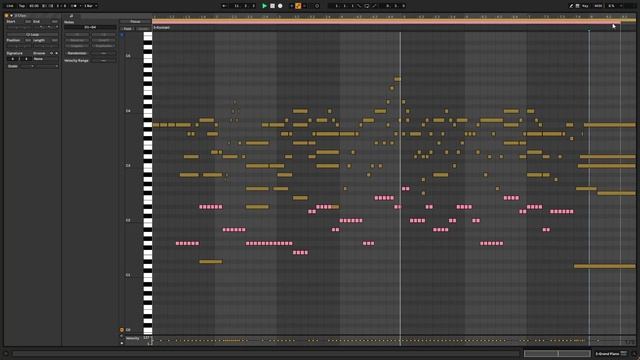The width and height of the screenshot is (640, 360).
Task: Click the End Set button
Action: pos(54,22)
